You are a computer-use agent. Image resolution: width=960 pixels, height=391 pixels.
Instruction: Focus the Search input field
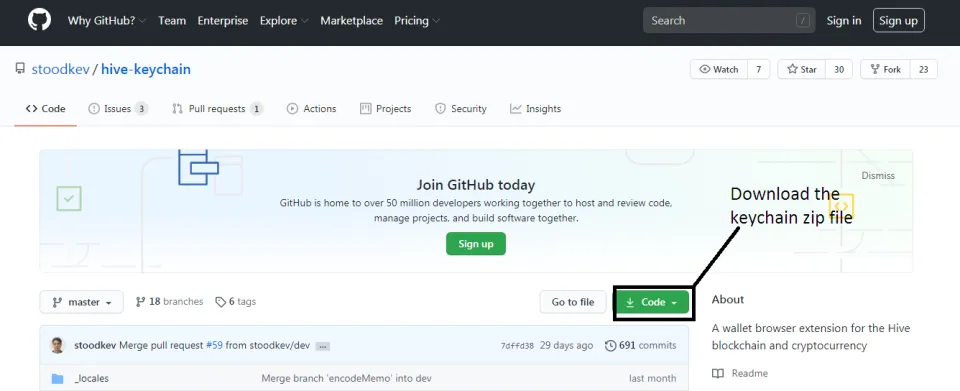click(729, 20)
